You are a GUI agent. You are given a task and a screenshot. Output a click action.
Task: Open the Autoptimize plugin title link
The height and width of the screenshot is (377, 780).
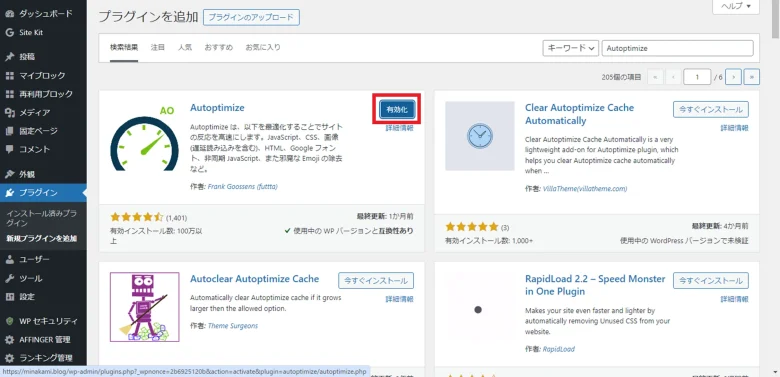click(x=217, y=107)
